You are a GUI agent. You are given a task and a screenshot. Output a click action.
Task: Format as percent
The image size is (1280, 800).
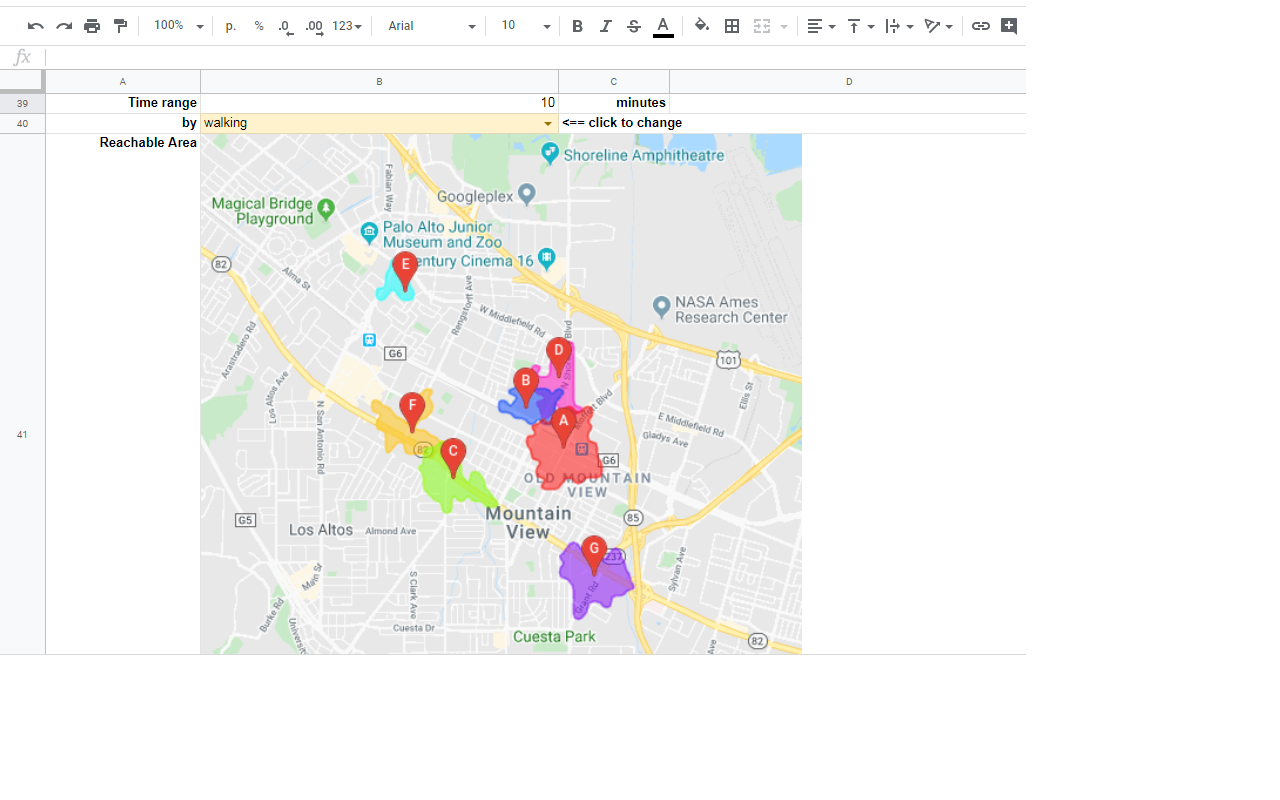[259, 26]
